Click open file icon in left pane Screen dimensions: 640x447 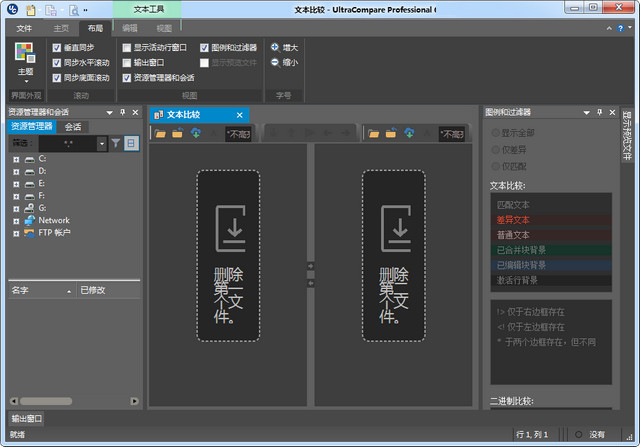click(161, 133)
